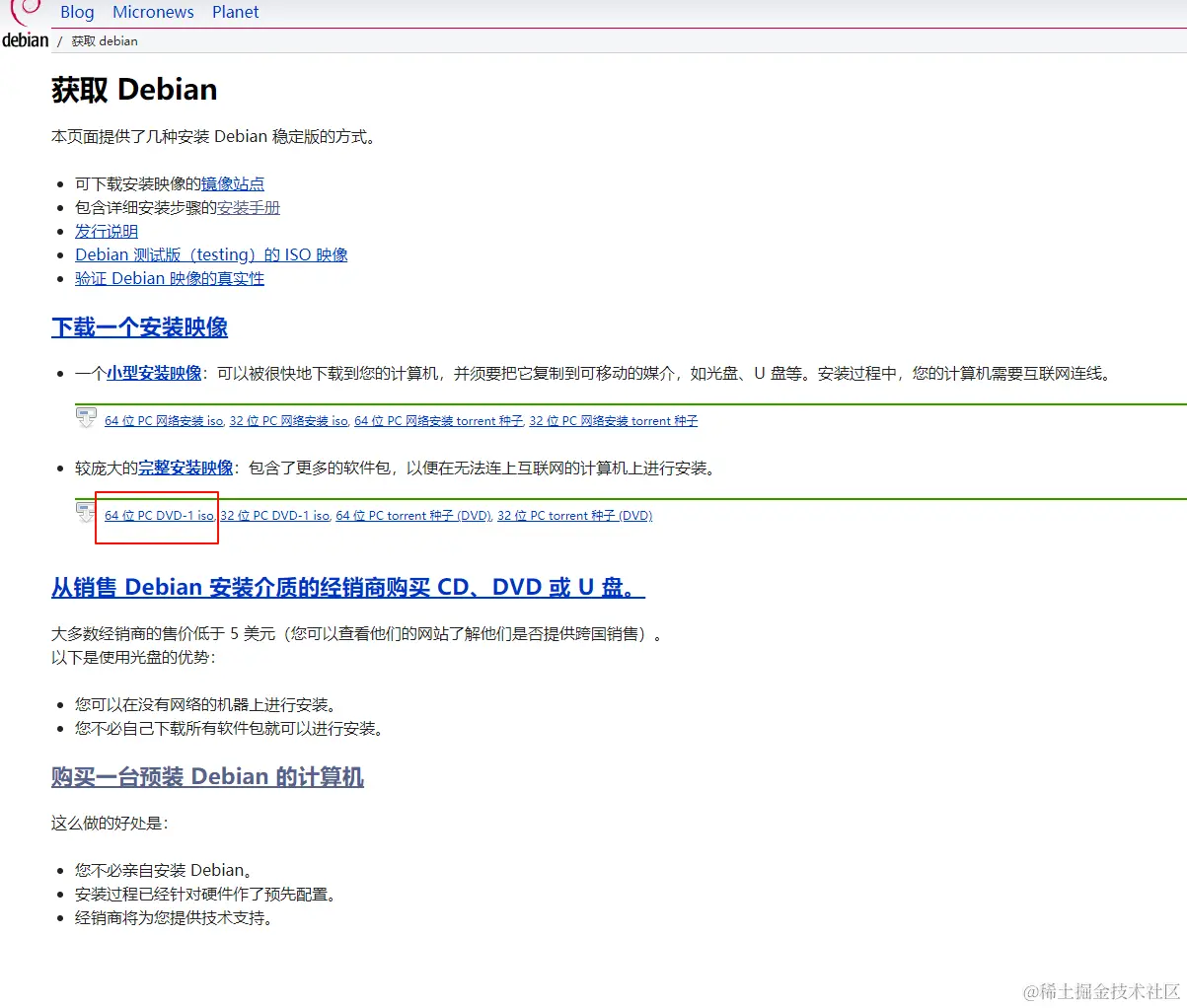
Task: Download 64 位 PC 网络安装 iso
Action: coord(164,421)
